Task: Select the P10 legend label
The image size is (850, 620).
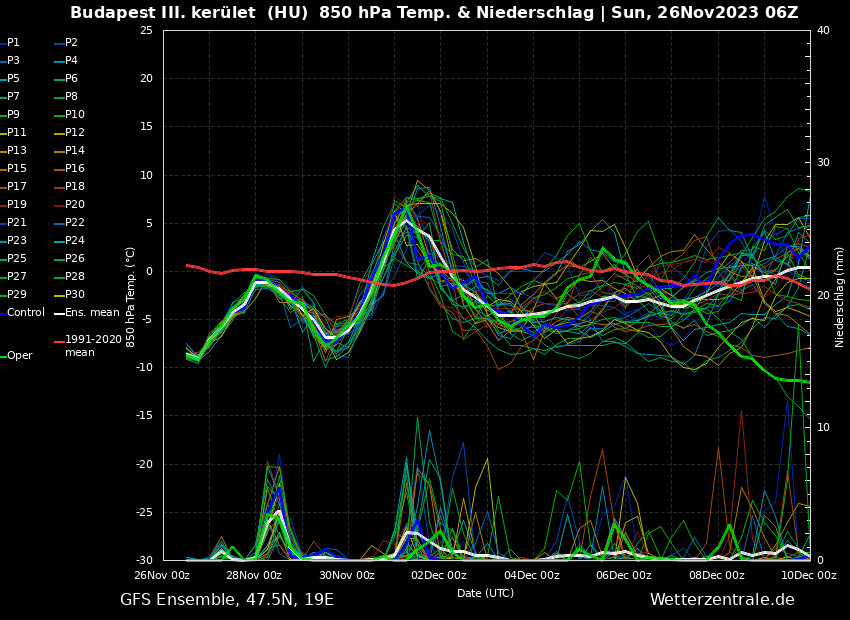Action: pos(75,115)
